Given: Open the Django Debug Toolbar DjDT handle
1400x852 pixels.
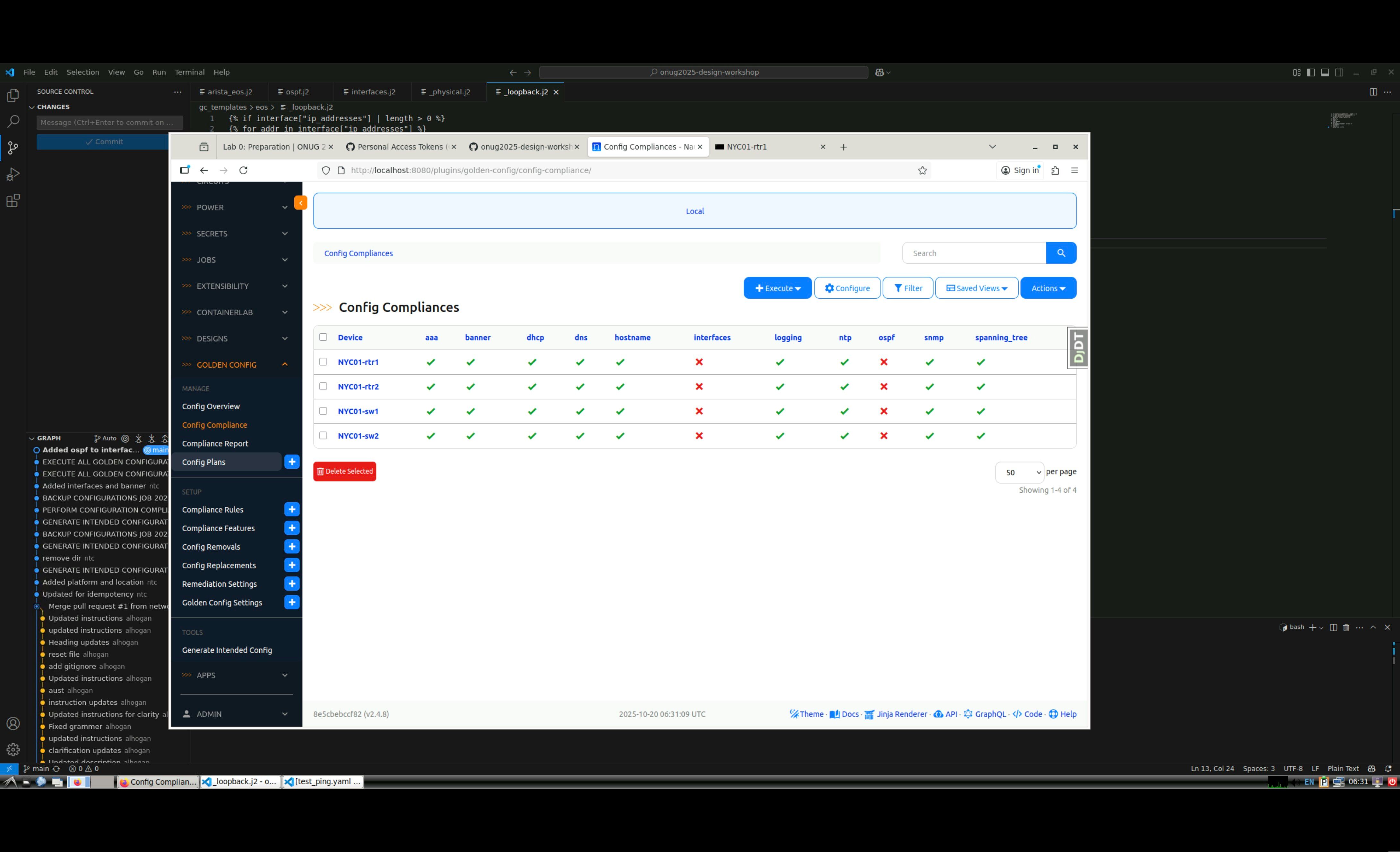Looking at the screenshot, I should [1078, 348].
